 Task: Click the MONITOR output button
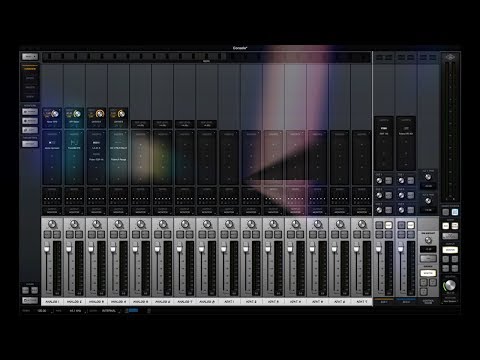450,250
